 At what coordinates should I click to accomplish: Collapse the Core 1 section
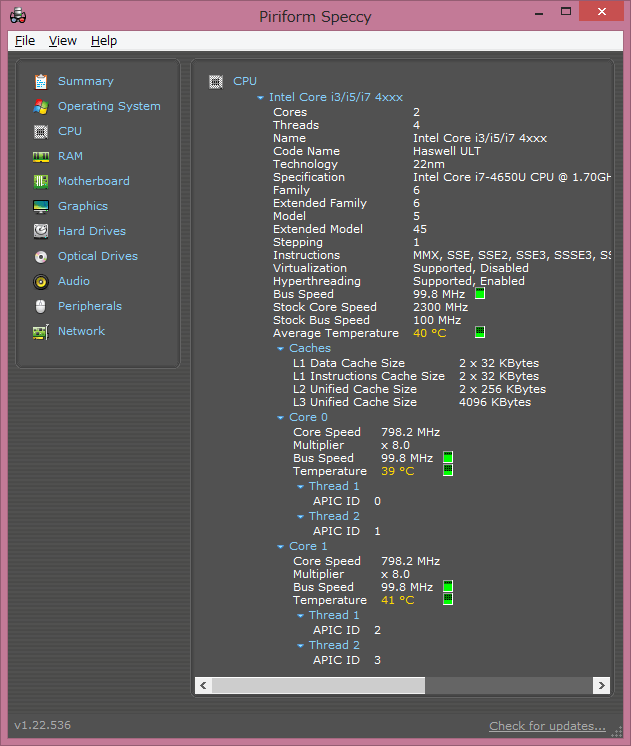point(280,547)
